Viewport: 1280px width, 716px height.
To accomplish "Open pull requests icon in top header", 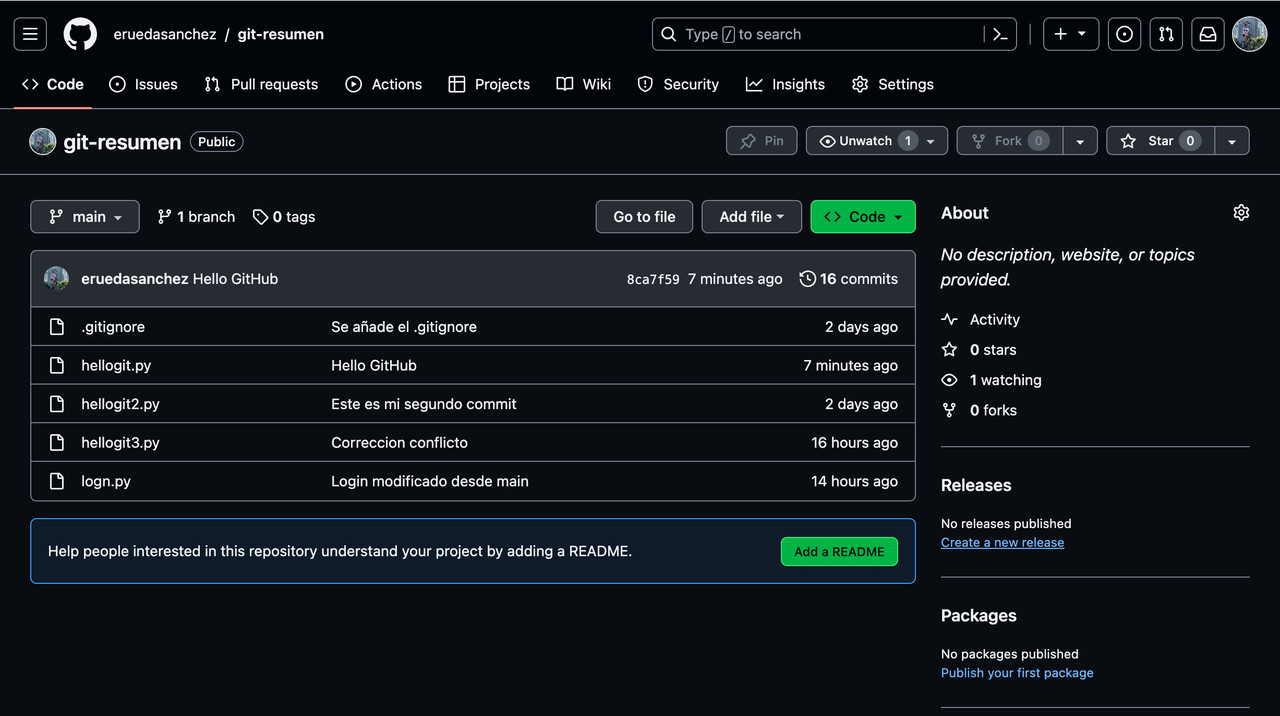I will 1166,34.
